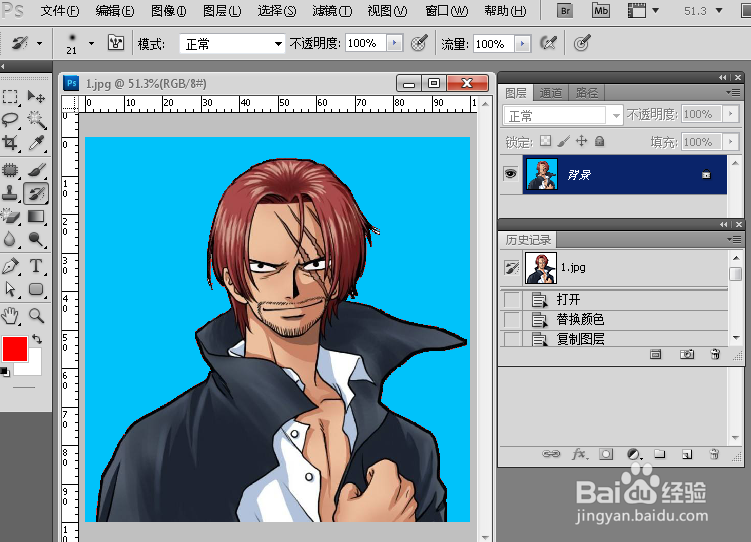Screen dimensions: 751x542
Task: Open the zoom level 51.3 dropdown
Action: [x=718, y=11]
